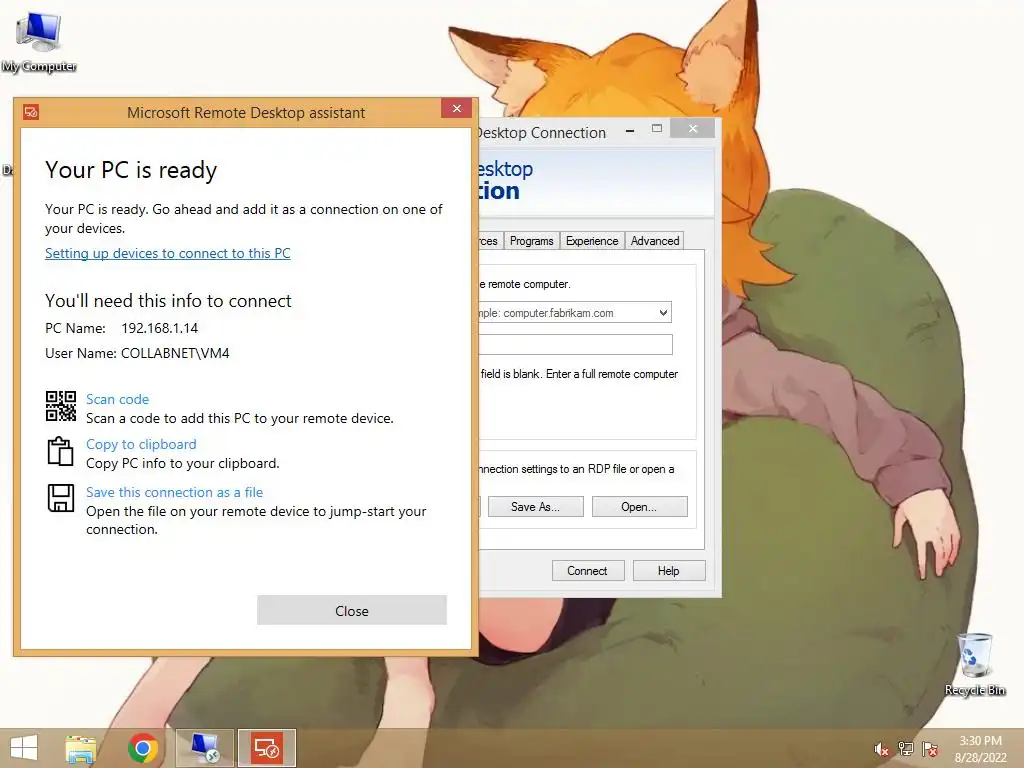This screenshot has height=768, width=1024.
Task: Click the Close button in assistant dialog
Action: click(x=352, y=611)
